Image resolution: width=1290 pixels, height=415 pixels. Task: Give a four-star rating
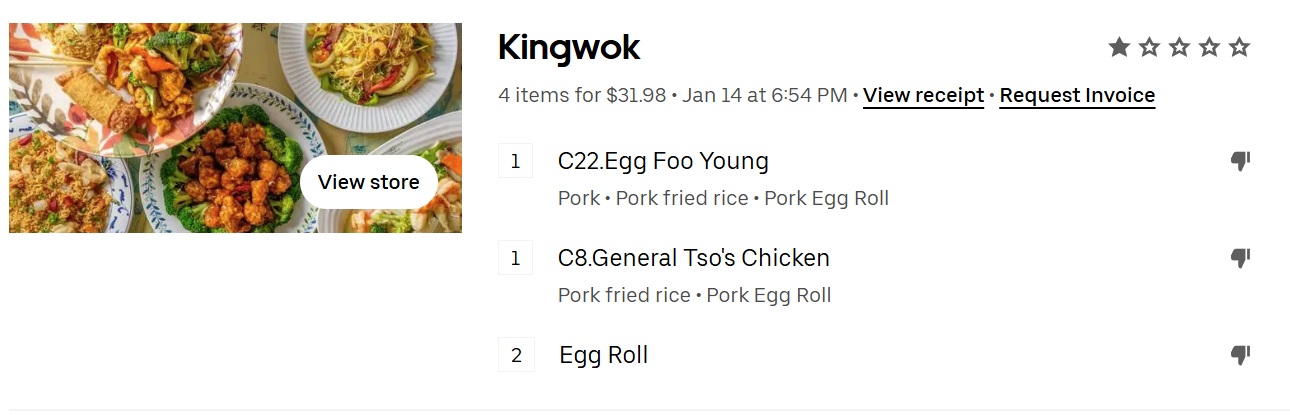coord(1209,47)
